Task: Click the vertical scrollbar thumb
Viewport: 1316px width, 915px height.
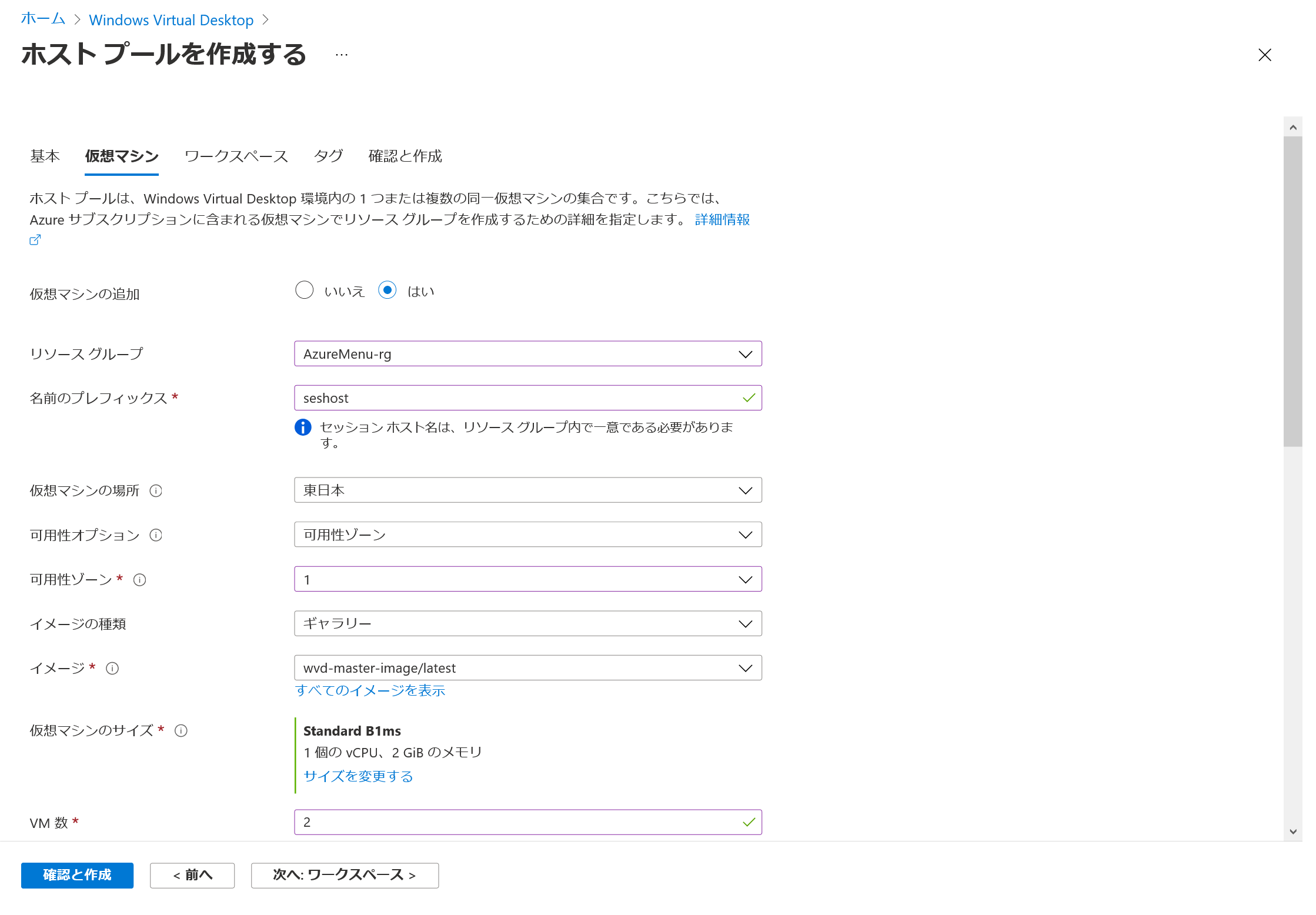Action: 1293,292
